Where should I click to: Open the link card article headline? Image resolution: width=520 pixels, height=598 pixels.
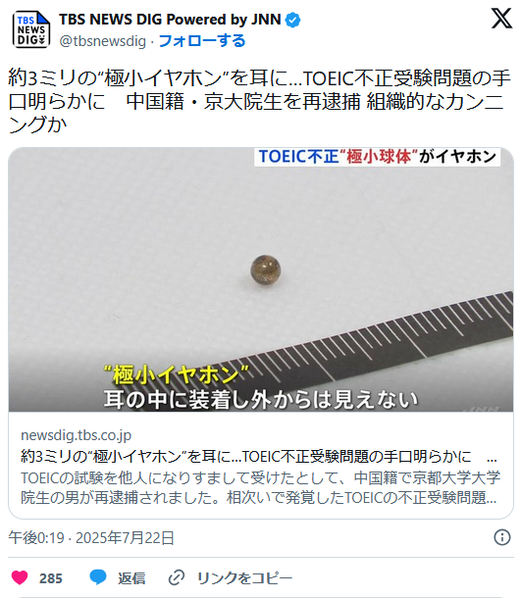click(x=259, y=456)
